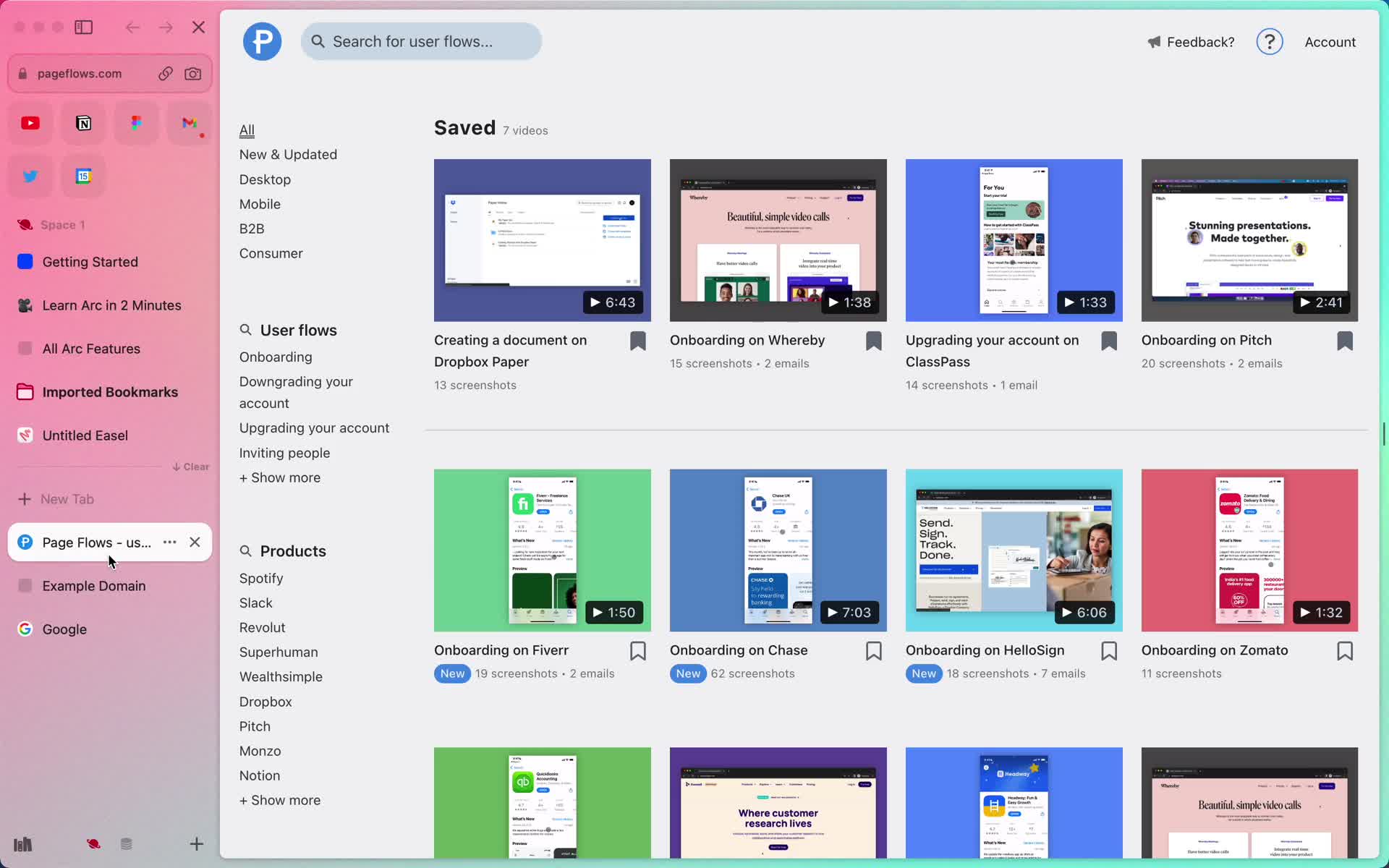This screenshot has width=1389, height=868.
Task: Open the pinned Twitter favorite
Action: (30, 176)
